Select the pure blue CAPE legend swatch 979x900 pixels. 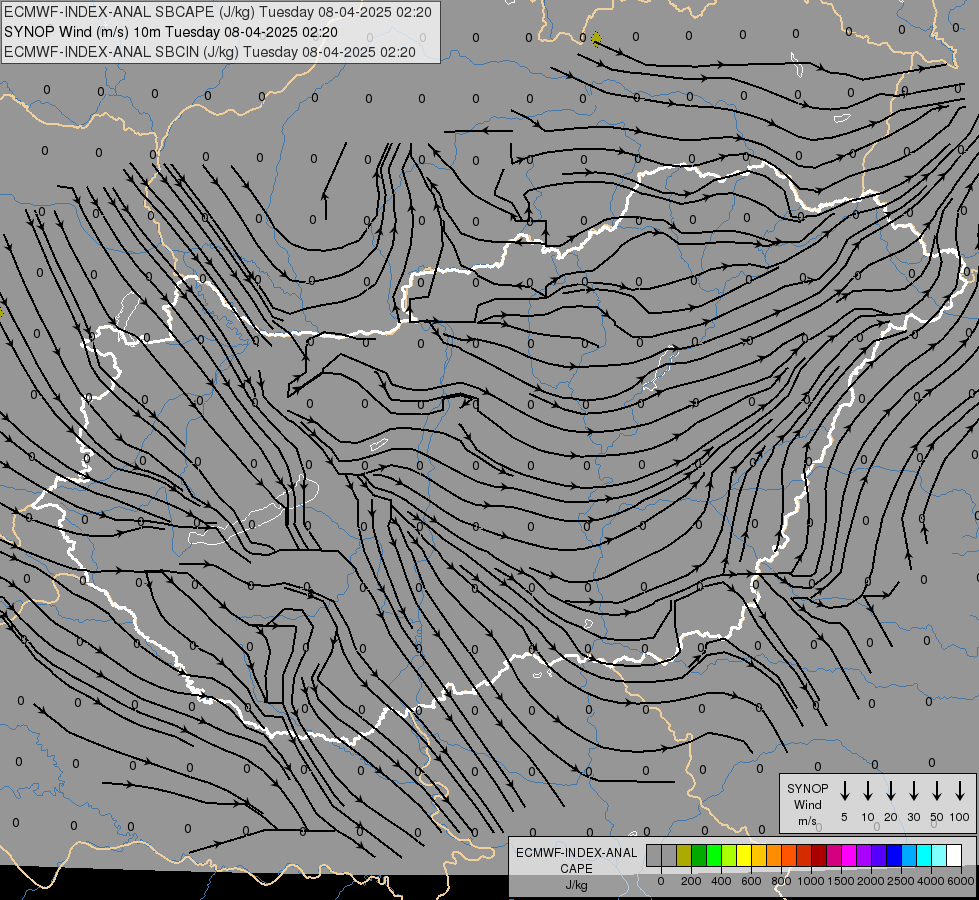[893, 855]
